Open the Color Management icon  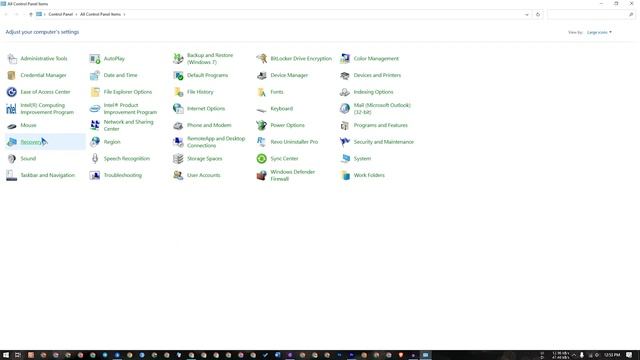[x=345, y=59]
